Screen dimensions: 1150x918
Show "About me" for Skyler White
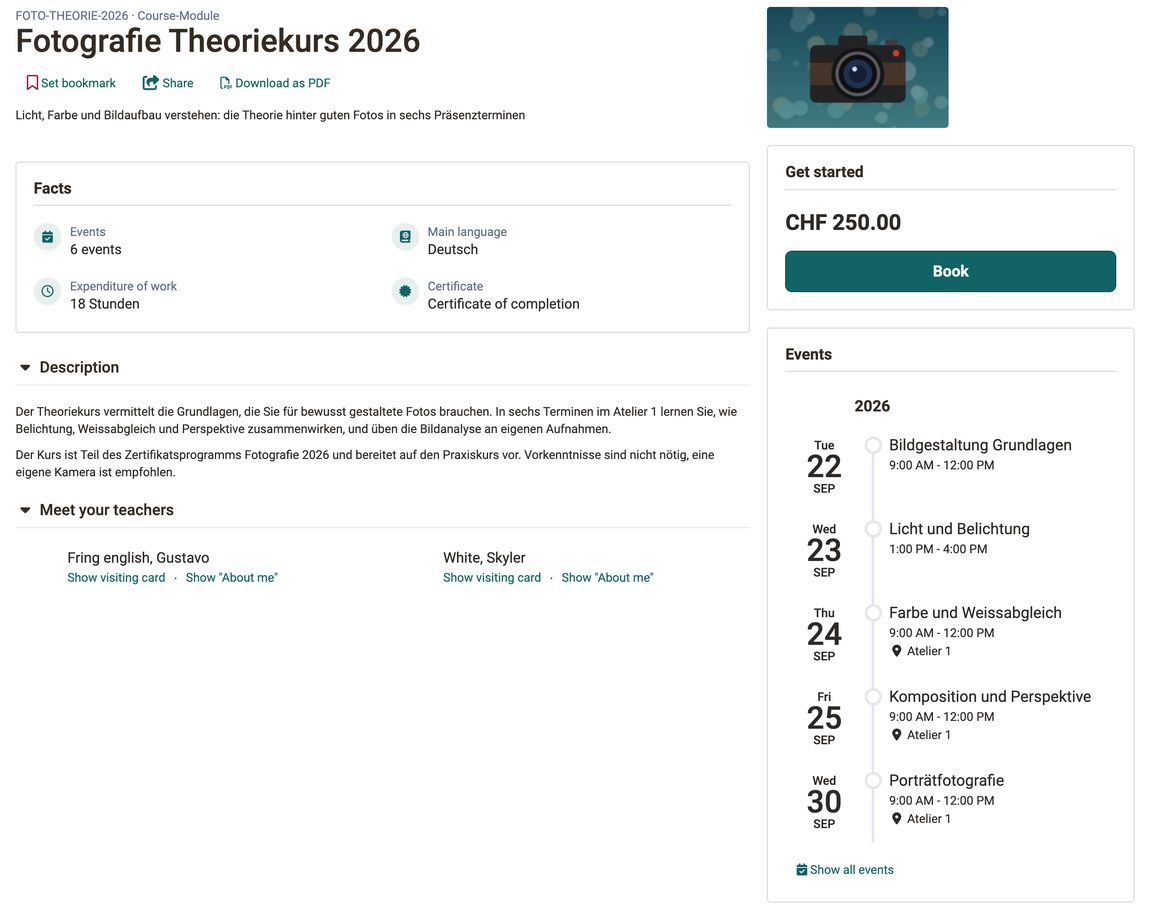(607, 578)
